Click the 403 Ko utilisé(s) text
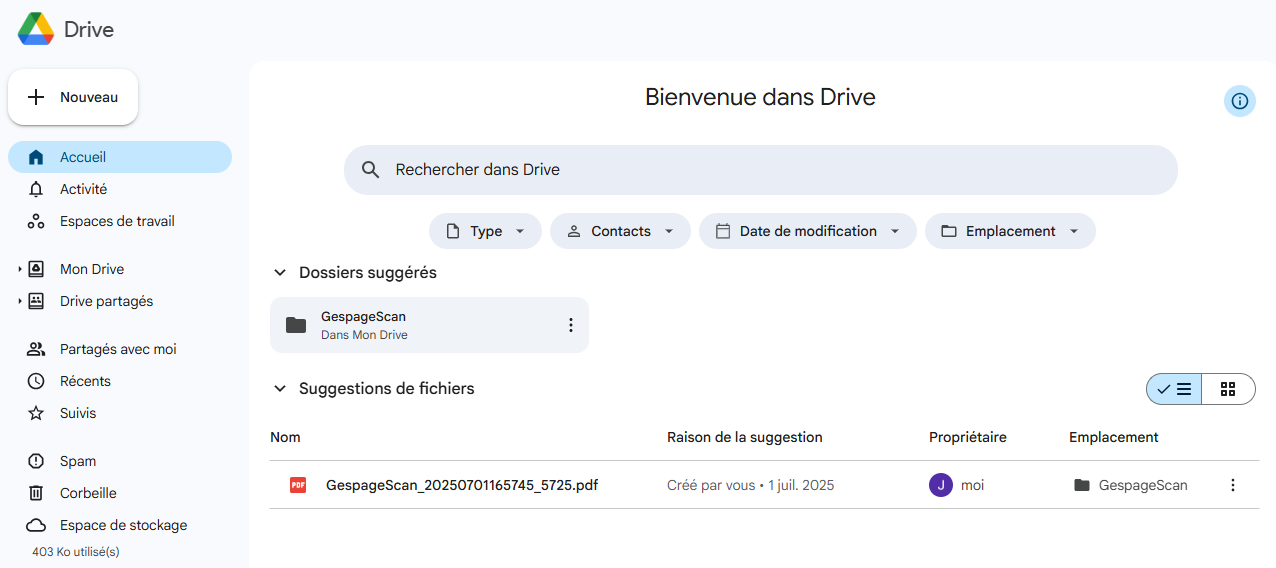 [76, 552]
